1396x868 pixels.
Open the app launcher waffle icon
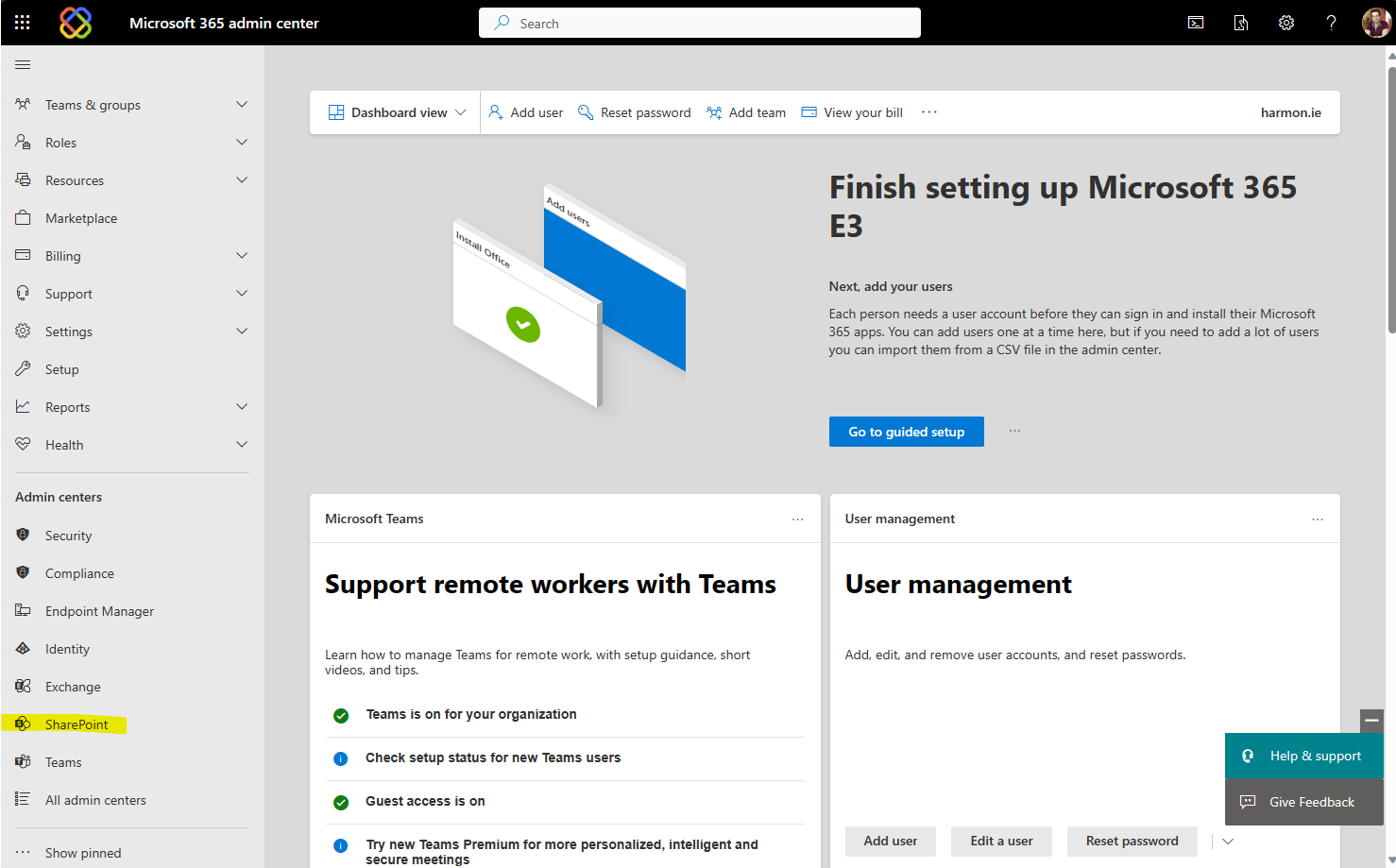23,23
